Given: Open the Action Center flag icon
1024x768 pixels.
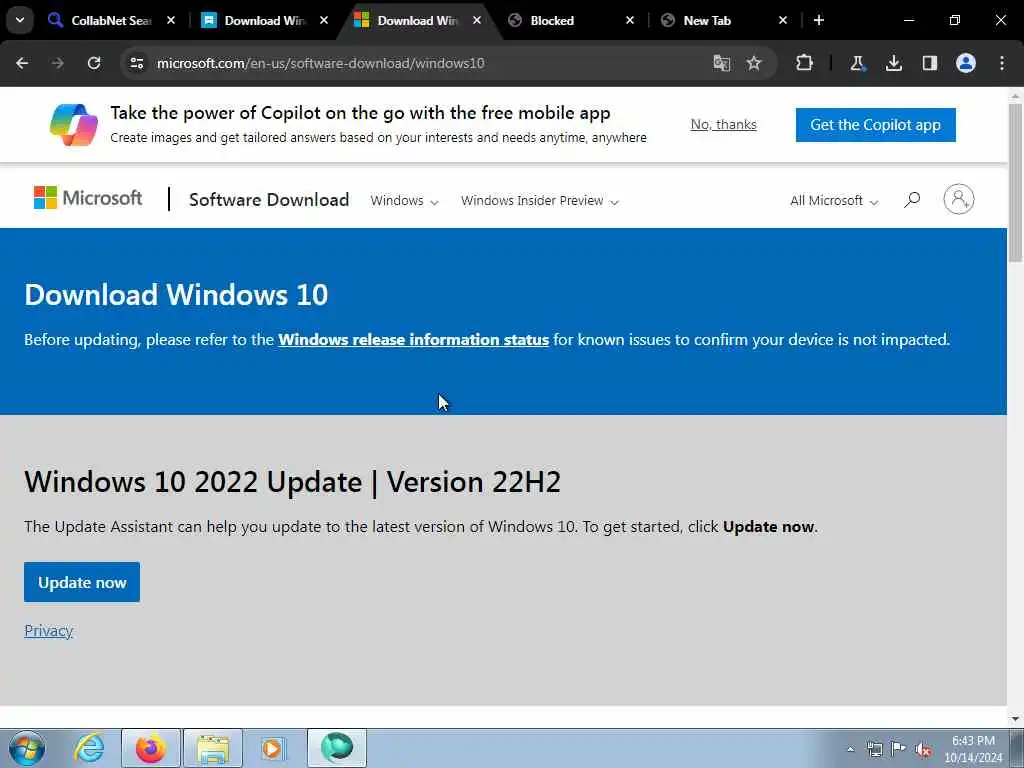Looking at the screenshot, I should point(899,749).
